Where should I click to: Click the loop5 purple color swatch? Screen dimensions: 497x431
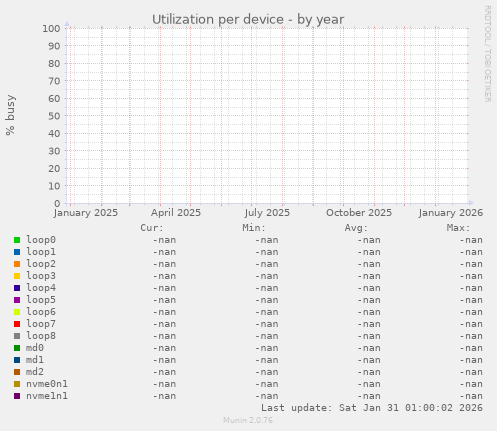pyautogui.click(x=17, y=300)
